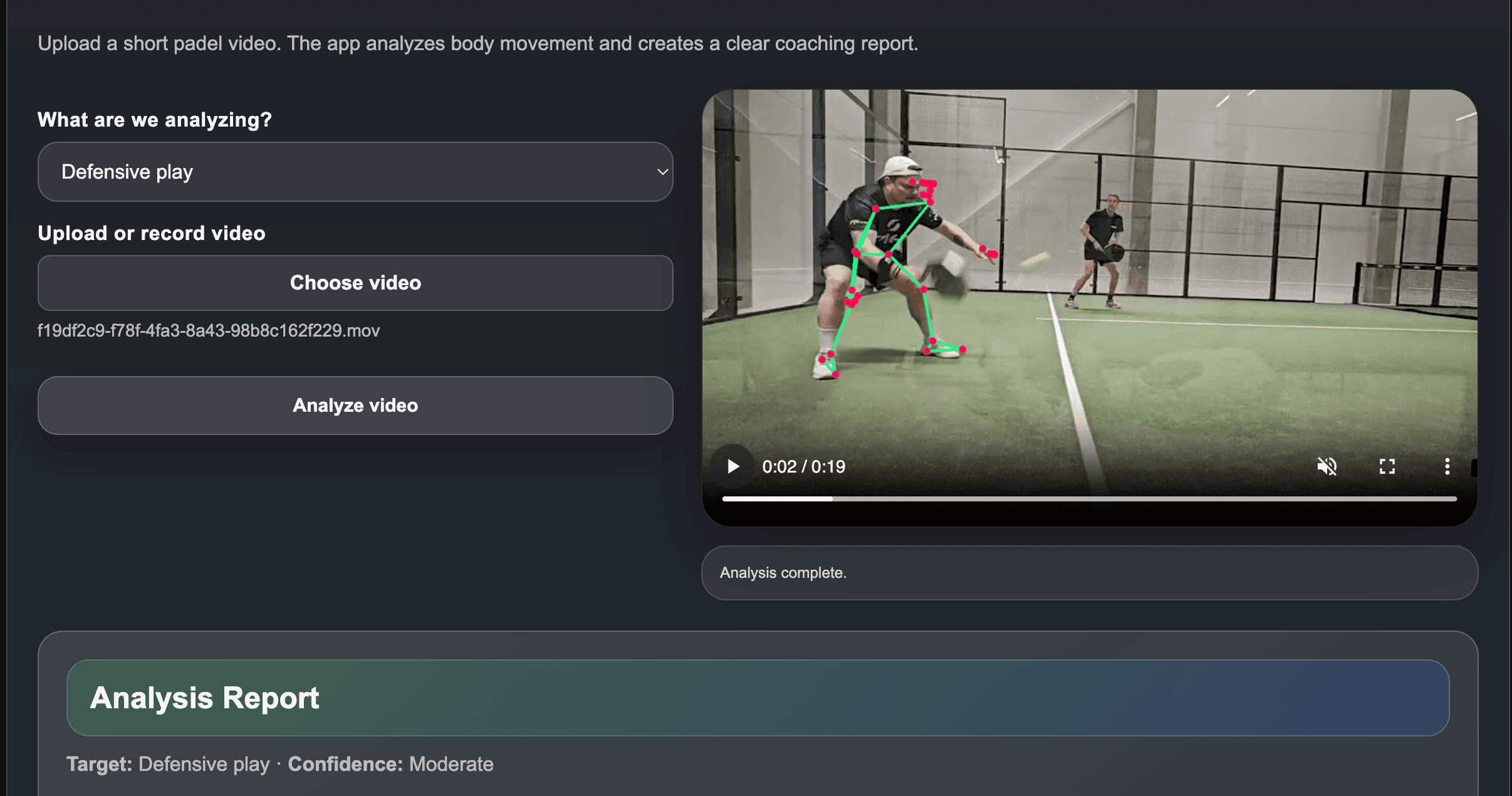
Task: Click the Analysis Report header
Action: click(758, 698)
